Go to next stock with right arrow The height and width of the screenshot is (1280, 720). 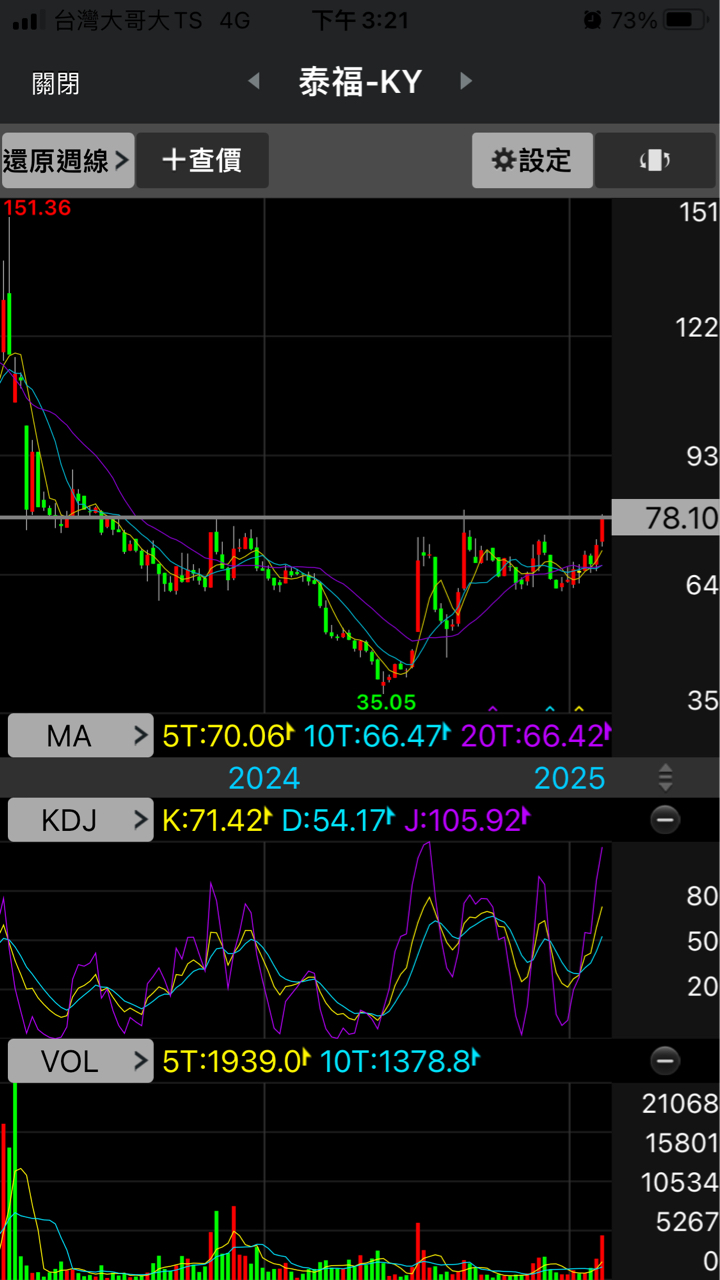pyautogui.click(x=465, y=82)
